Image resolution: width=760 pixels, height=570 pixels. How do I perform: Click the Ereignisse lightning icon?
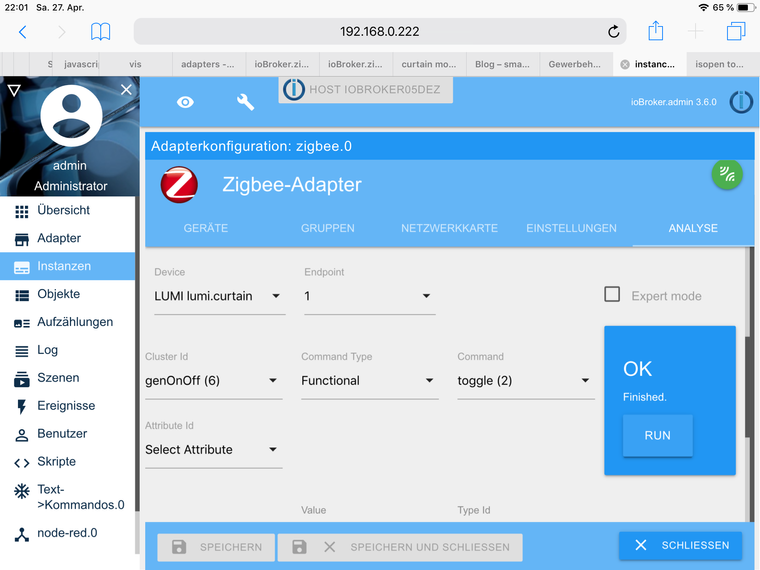21,407
